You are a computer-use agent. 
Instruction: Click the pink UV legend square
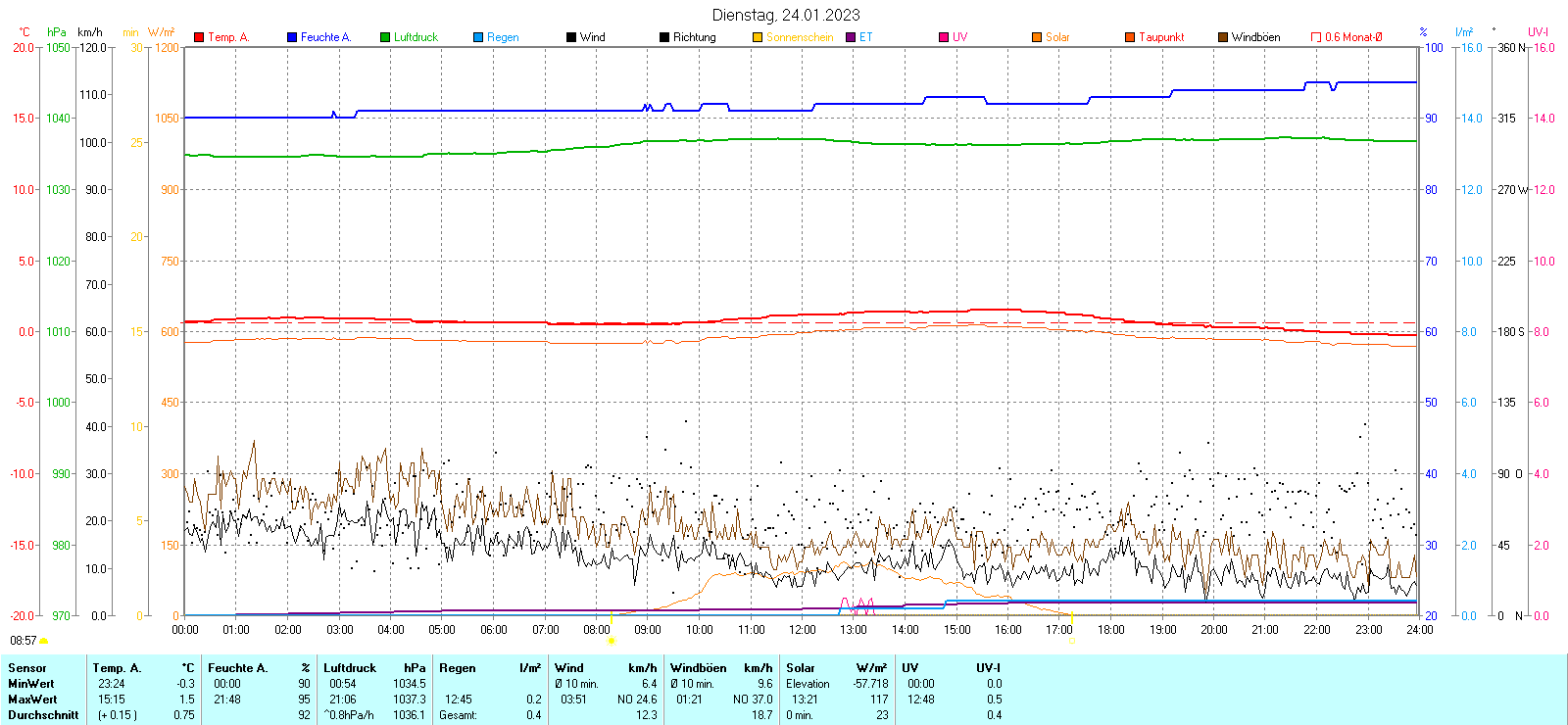click(944, 37)
